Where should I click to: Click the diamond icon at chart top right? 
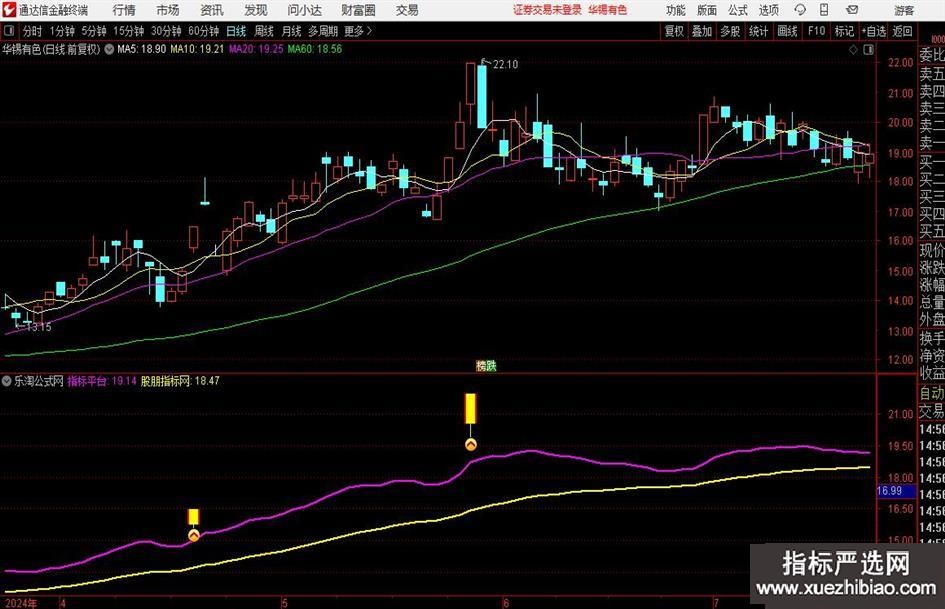coord(853,50)
